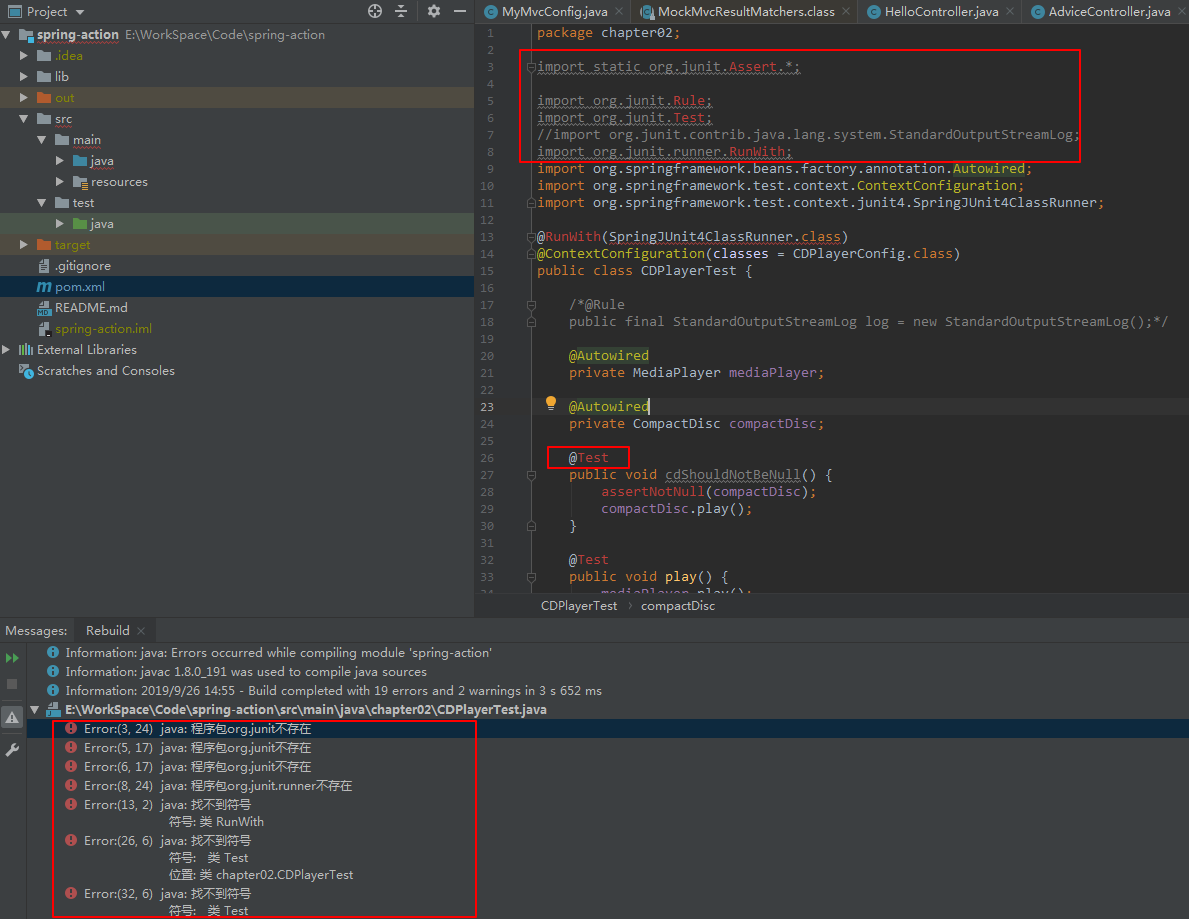Click the gray Stop square in Messages
This screenshot has width=1189, height=919.
tap(12, 684)
